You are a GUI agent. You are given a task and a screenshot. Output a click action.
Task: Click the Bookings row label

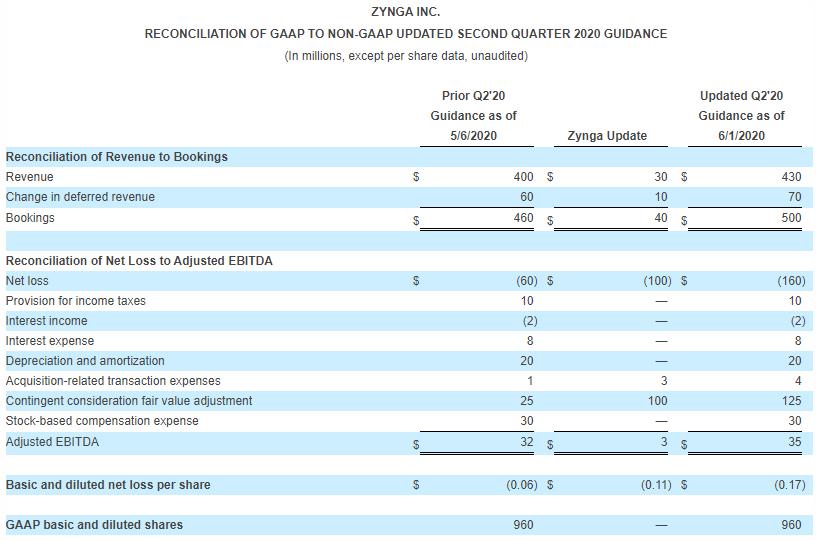click(30, 218)
